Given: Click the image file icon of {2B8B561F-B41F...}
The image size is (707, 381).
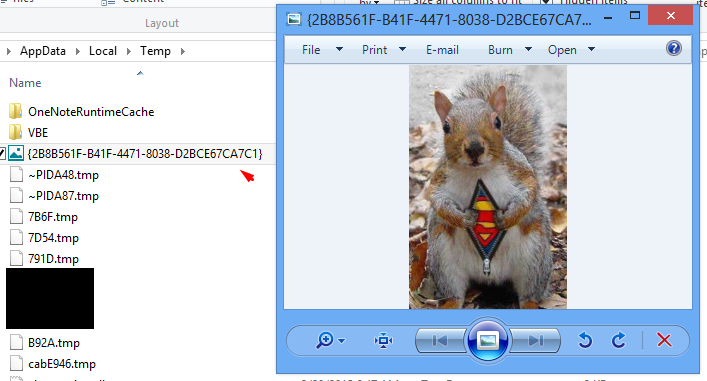Looking at the screenshot, I should (x=16, y=153).
